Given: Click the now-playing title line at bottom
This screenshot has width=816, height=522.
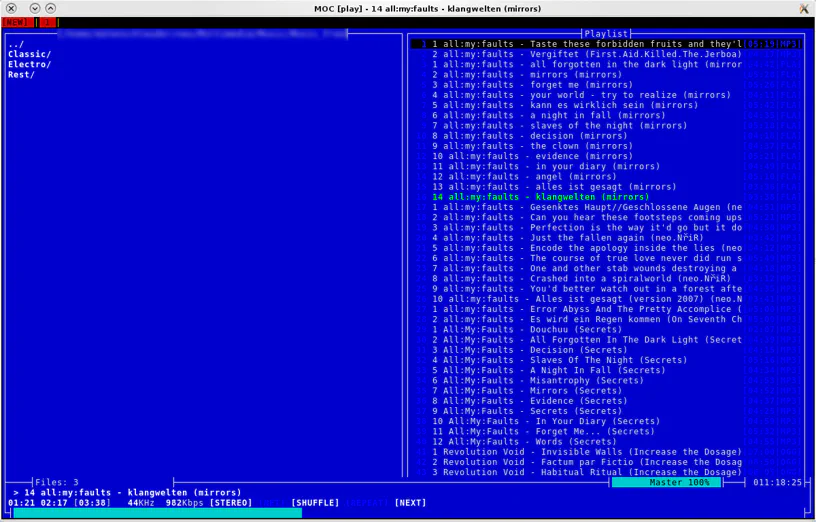Looking at the screenshot, I should pos(128,492).
